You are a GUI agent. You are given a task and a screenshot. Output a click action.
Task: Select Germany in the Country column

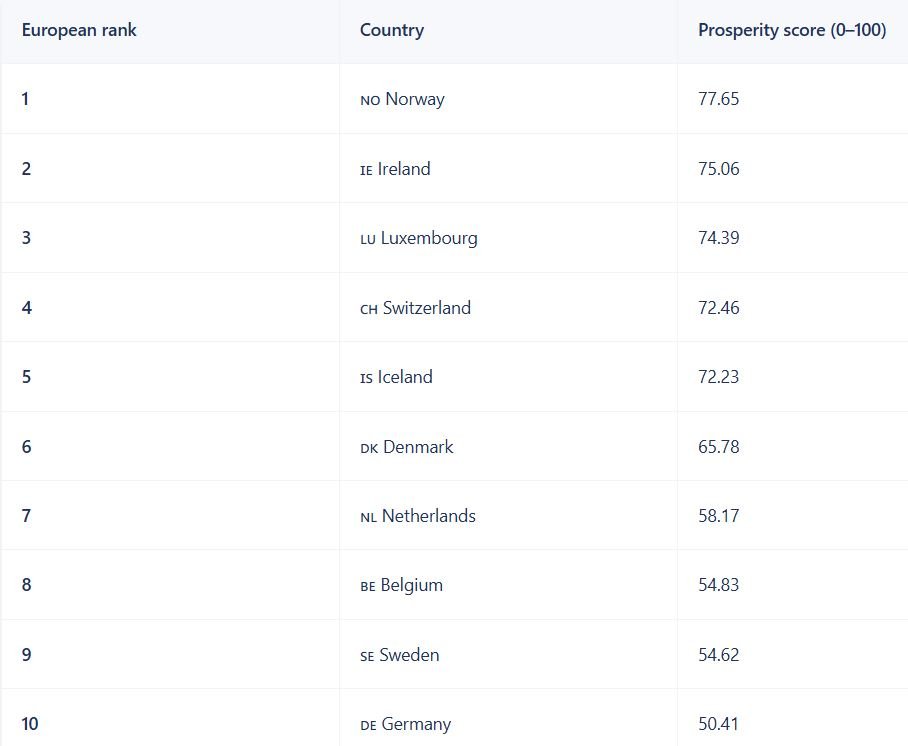click(406, 724)
